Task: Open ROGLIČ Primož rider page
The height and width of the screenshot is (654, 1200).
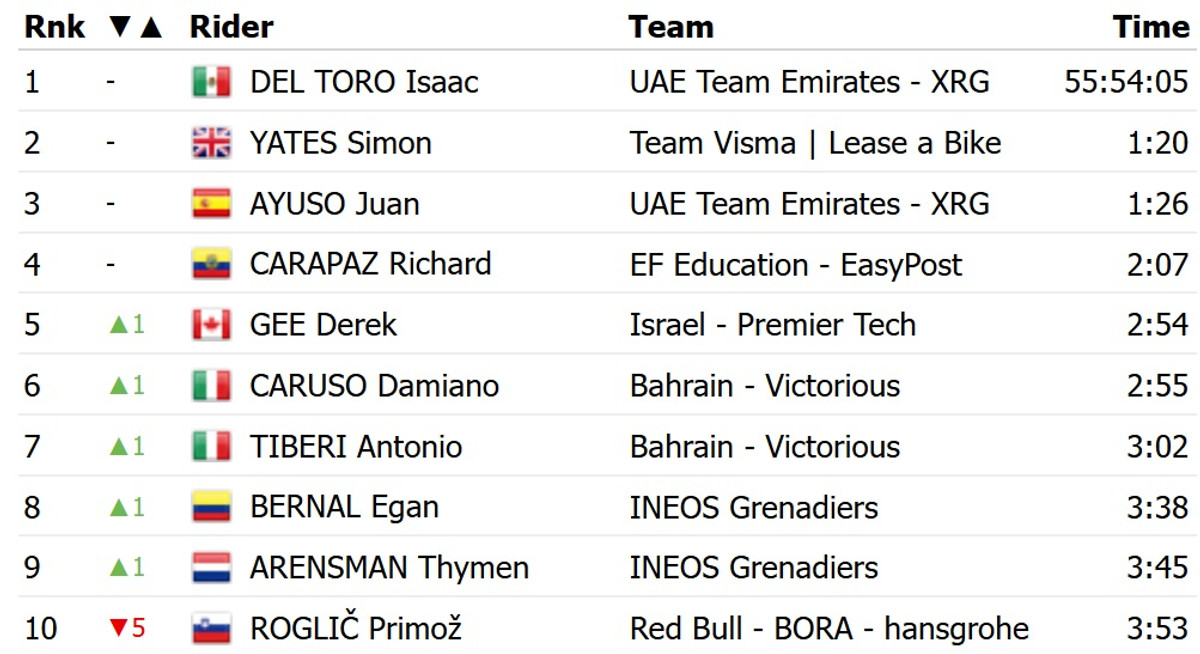Action: click(355, 629)
